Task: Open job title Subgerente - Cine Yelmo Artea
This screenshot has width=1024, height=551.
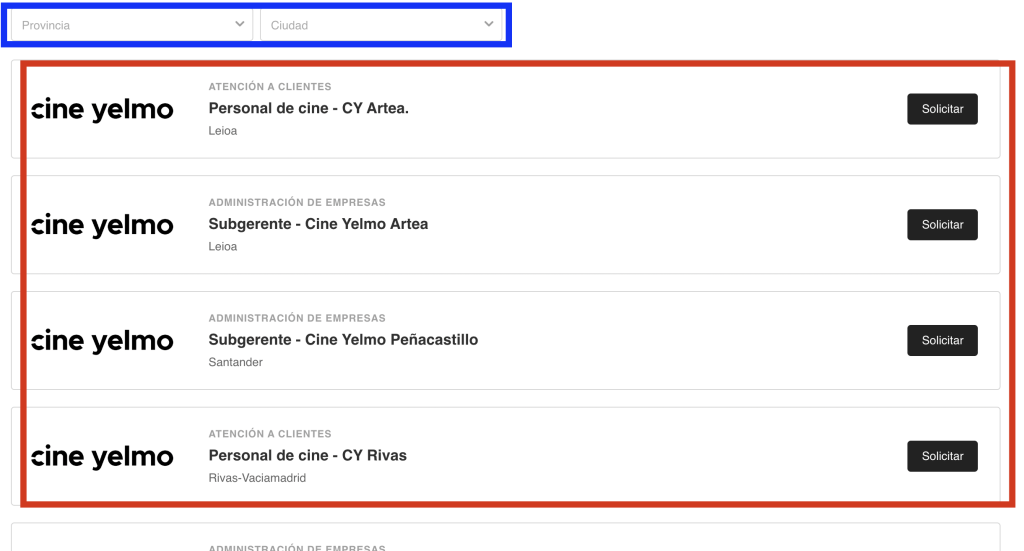Action: [x=318, y=224]
